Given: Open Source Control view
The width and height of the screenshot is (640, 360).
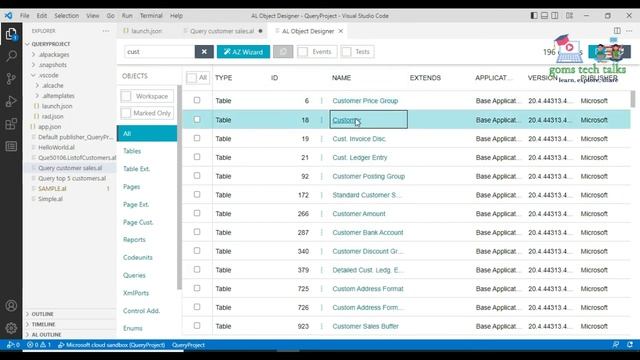Looking at the screenshot, I should click(x=11, y=78).
